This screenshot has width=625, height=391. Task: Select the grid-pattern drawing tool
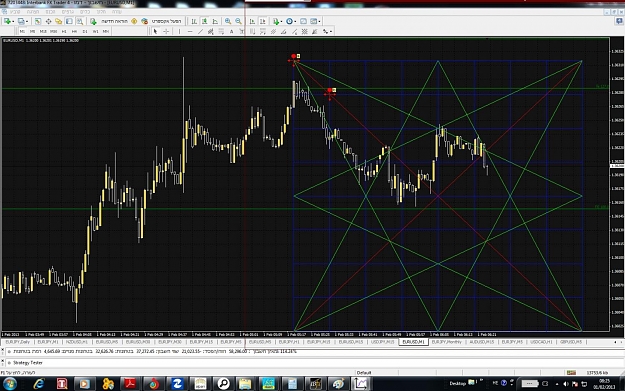[304, 31]
